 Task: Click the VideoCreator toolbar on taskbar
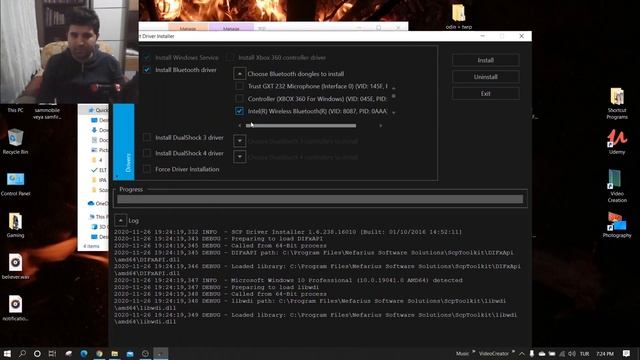click(493, 353)
